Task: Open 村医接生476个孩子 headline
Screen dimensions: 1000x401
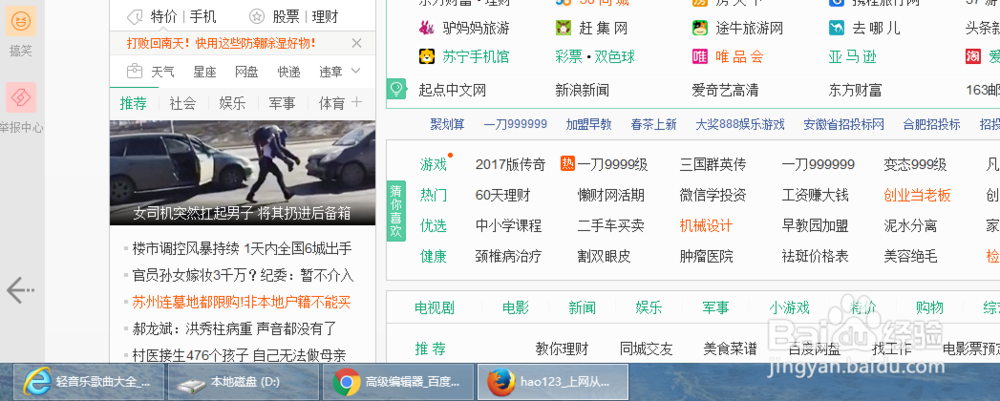Action: (x=239, y=356)
